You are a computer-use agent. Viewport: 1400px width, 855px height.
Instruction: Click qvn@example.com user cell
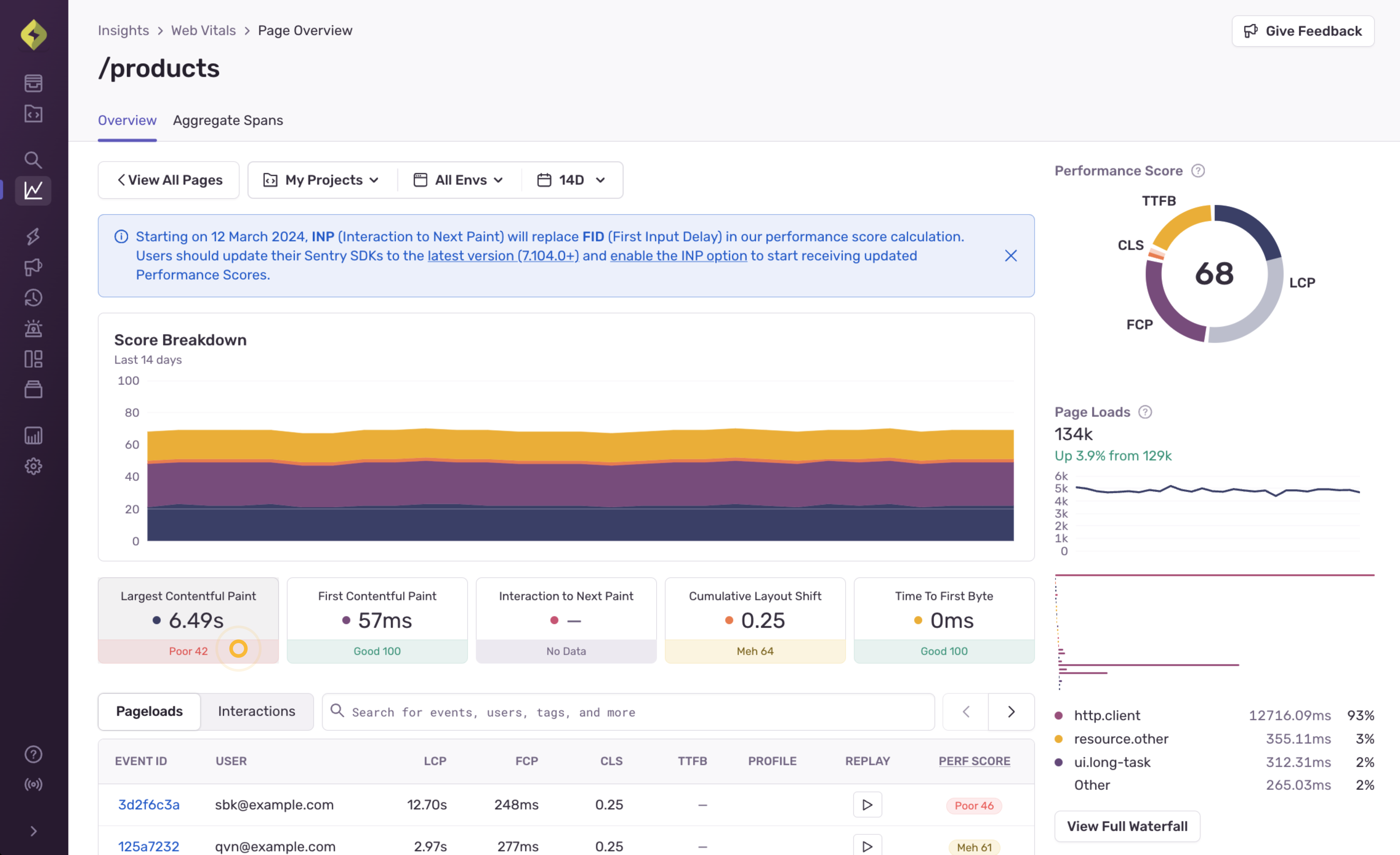point(275,846)
